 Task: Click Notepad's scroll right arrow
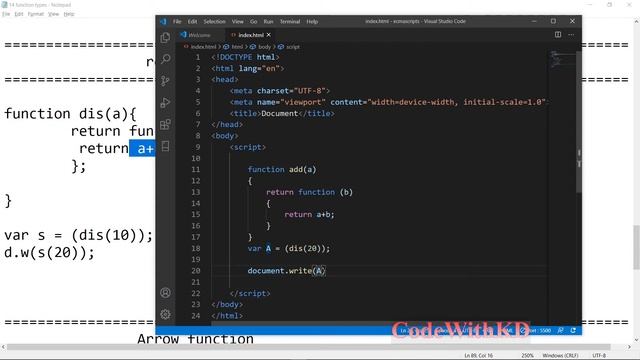coord(629,347)
